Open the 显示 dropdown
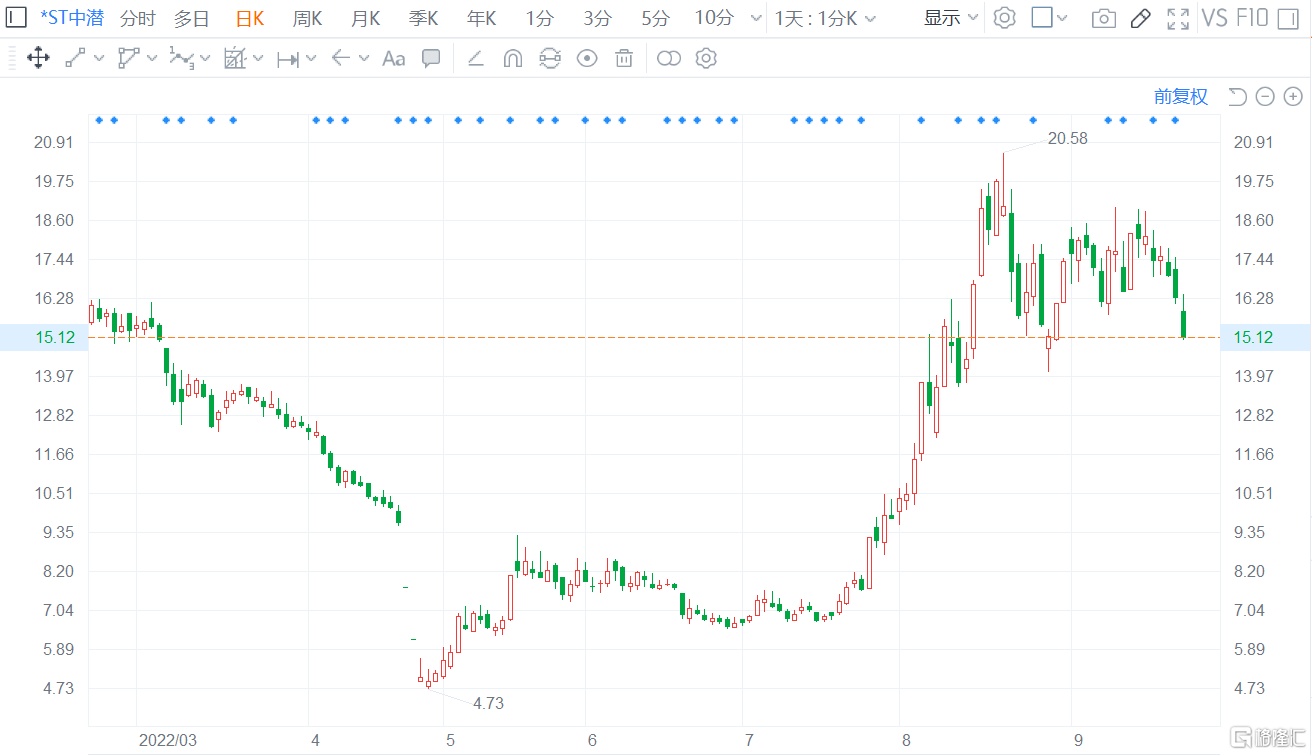 [951, 18]
